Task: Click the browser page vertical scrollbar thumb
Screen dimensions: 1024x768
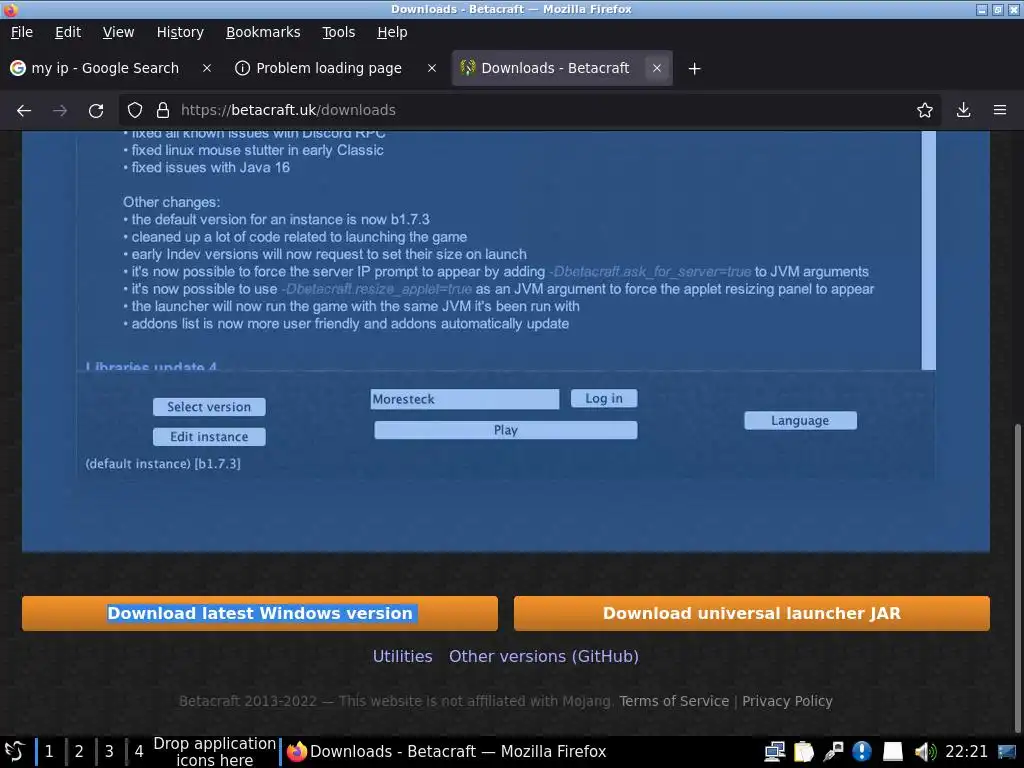Action: 1018,578
